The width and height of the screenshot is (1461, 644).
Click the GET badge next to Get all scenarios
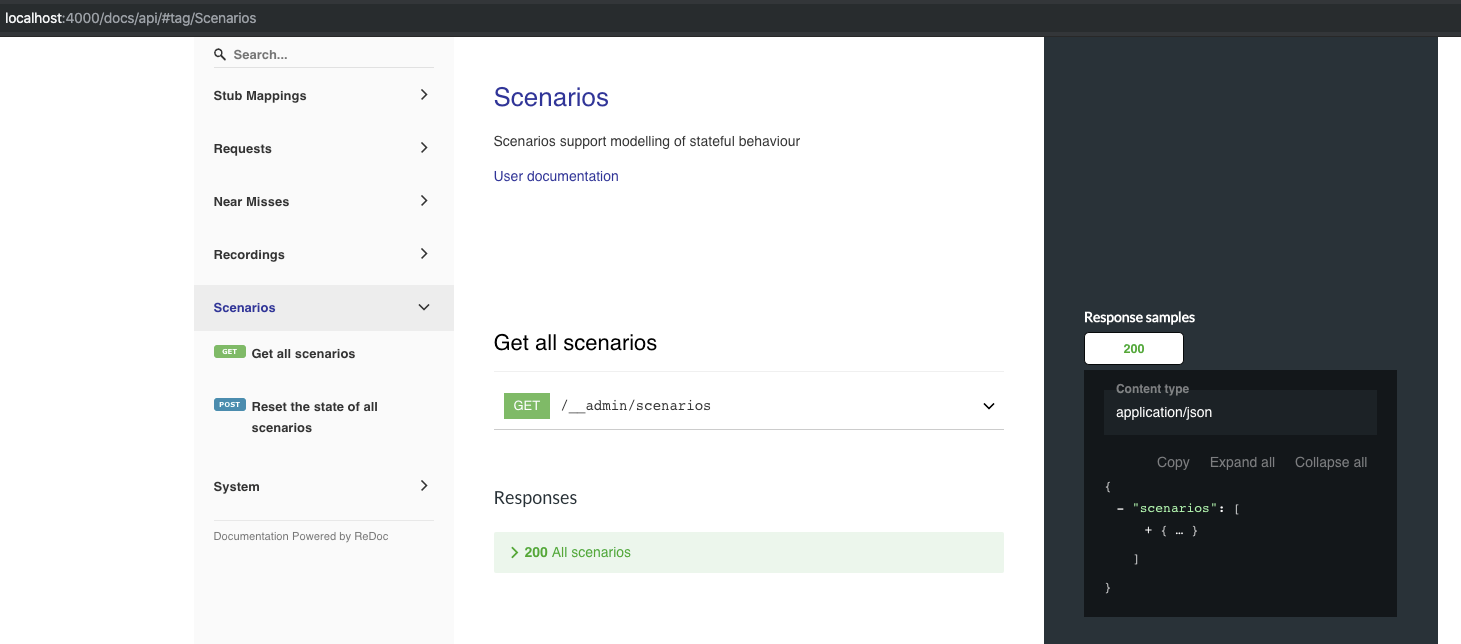click(x=229, y=352)
